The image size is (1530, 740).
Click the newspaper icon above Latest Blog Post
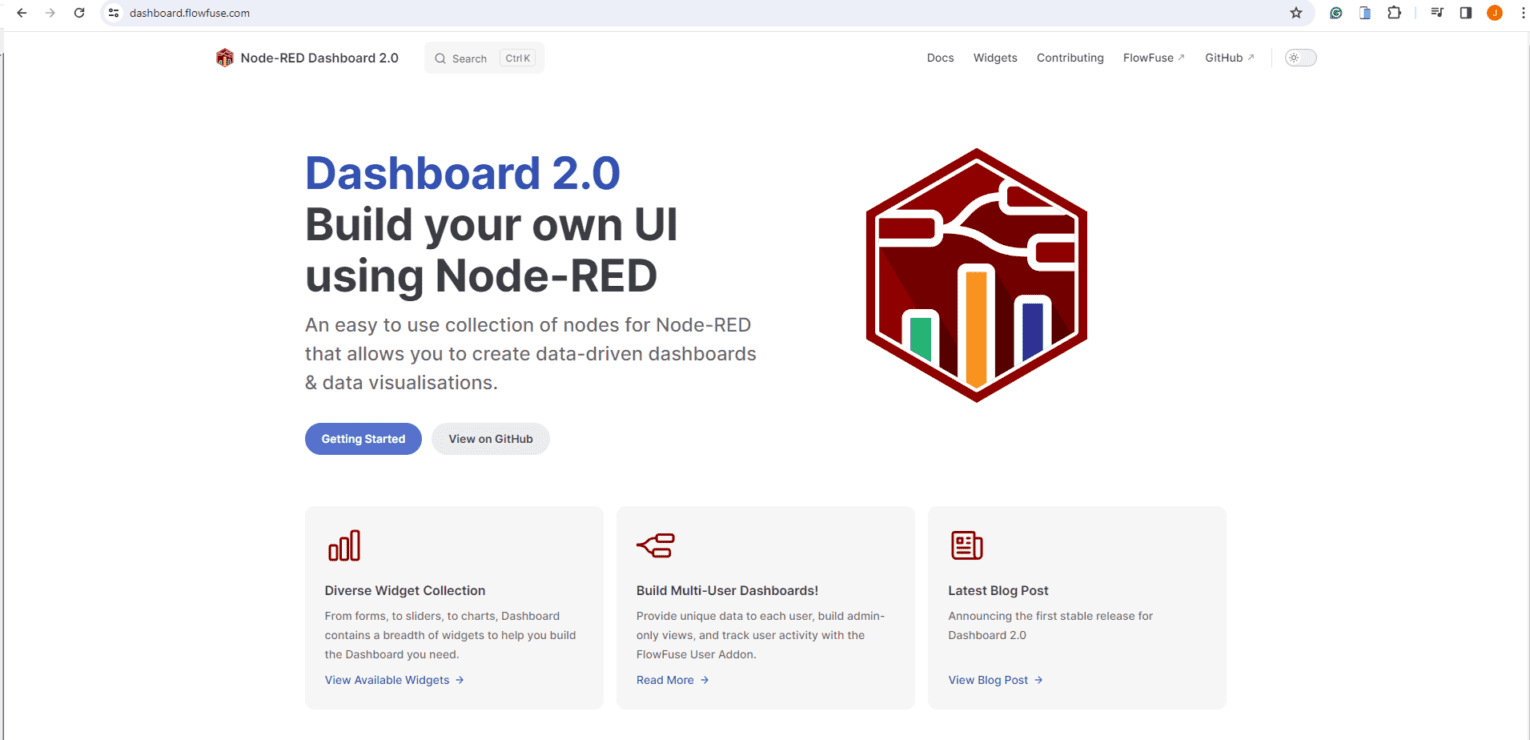click(x=966, y=545)
